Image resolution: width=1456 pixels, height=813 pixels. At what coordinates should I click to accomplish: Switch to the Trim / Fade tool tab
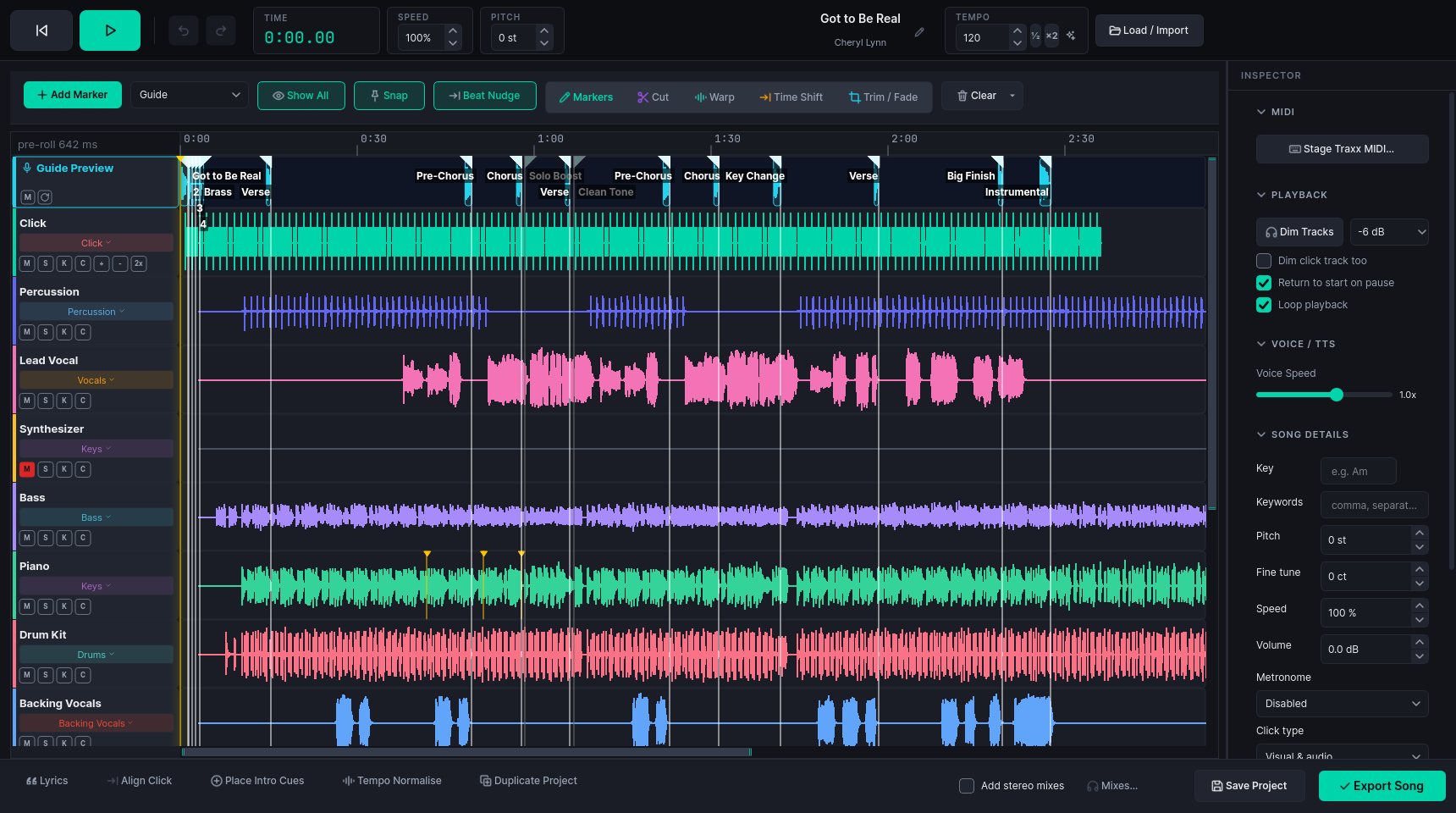[883, 97]
